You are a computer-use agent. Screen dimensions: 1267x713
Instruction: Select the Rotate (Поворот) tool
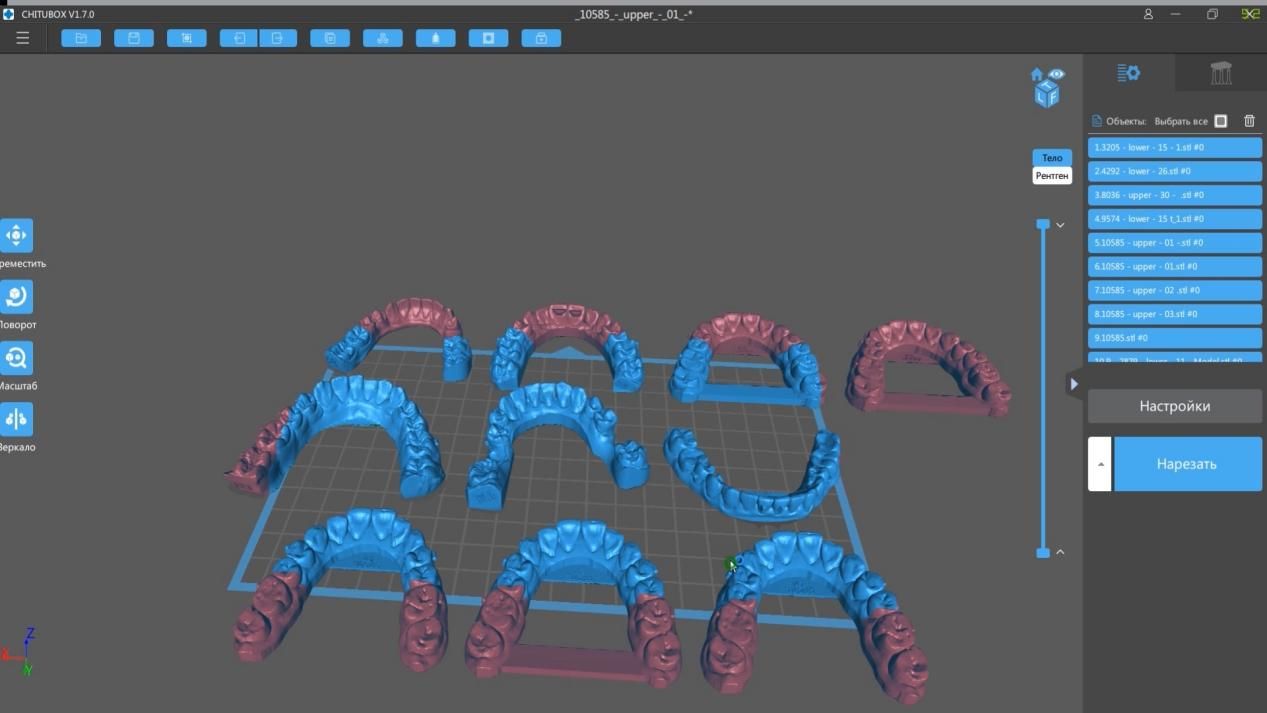(x=16, y=296)
